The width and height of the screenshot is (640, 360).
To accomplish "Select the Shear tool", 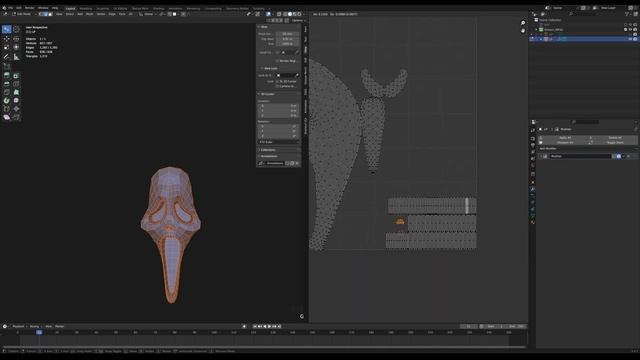I will click(x=7, y=118).
